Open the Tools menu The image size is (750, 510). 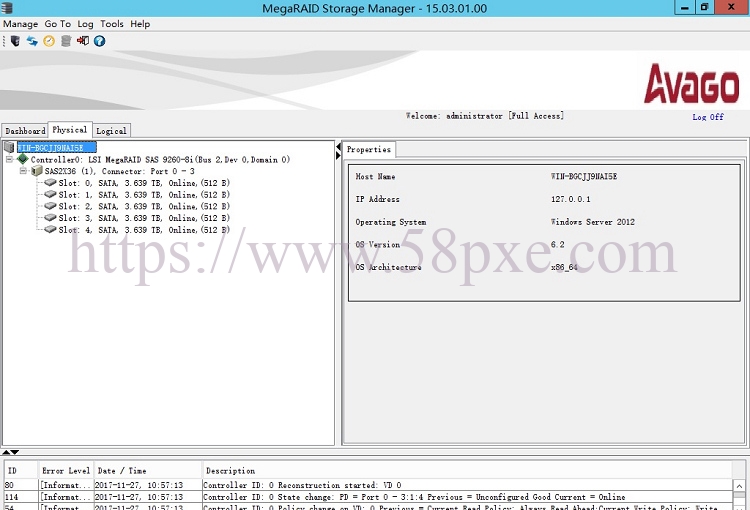coord(111,24)
